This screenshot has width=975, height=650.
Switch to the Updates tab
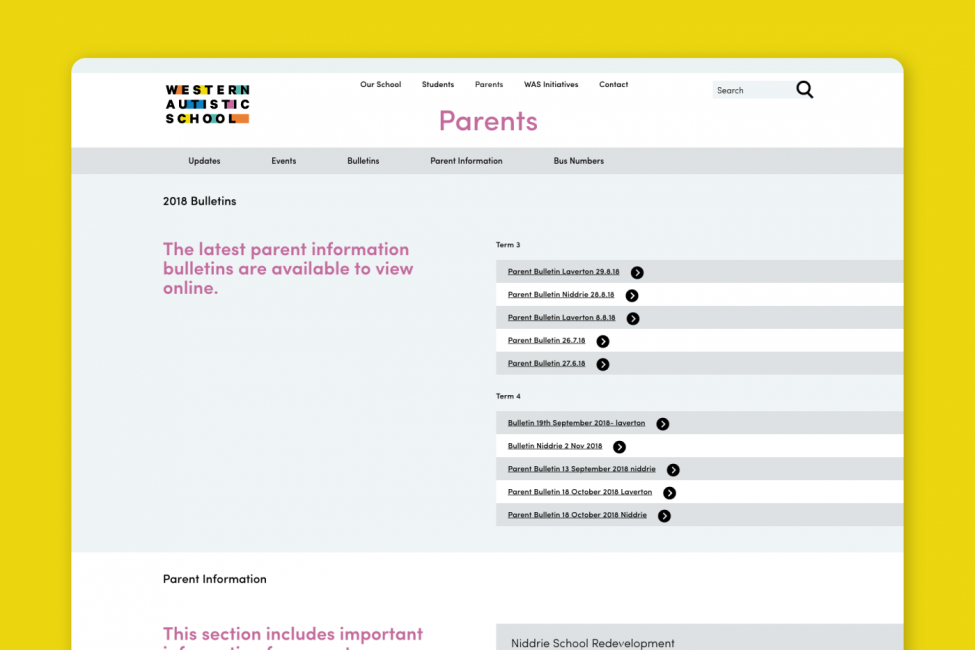(204, 160)
